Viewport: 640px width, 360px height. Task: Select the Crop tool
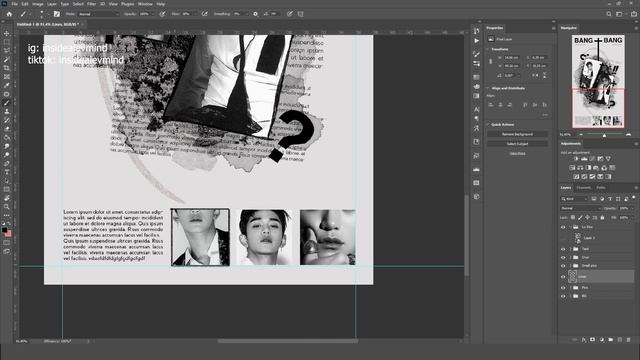(x=7, y=68)
